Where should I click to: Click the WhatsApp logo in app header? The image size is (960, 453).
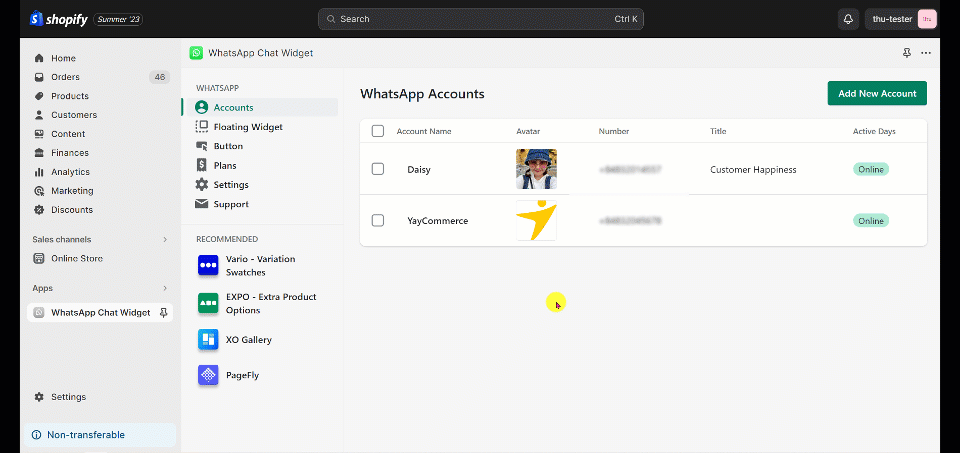coord(196,53)
